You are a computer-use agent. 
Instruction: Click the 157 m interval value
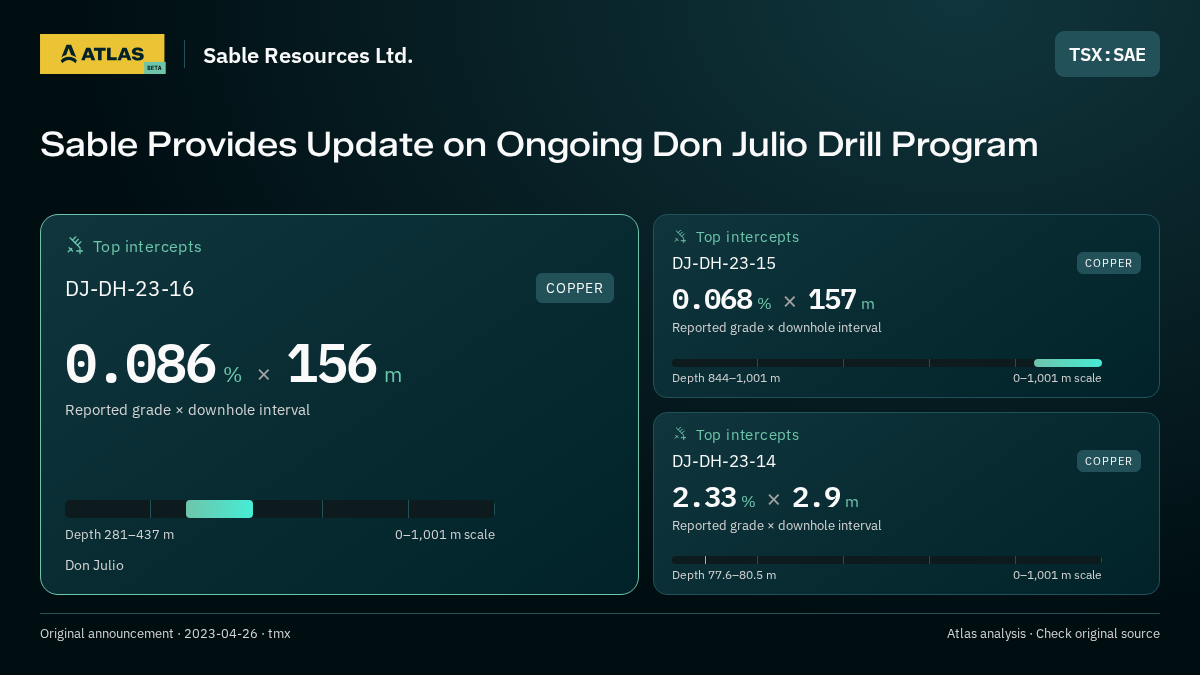pyautogui.click(x=841, y=300)
